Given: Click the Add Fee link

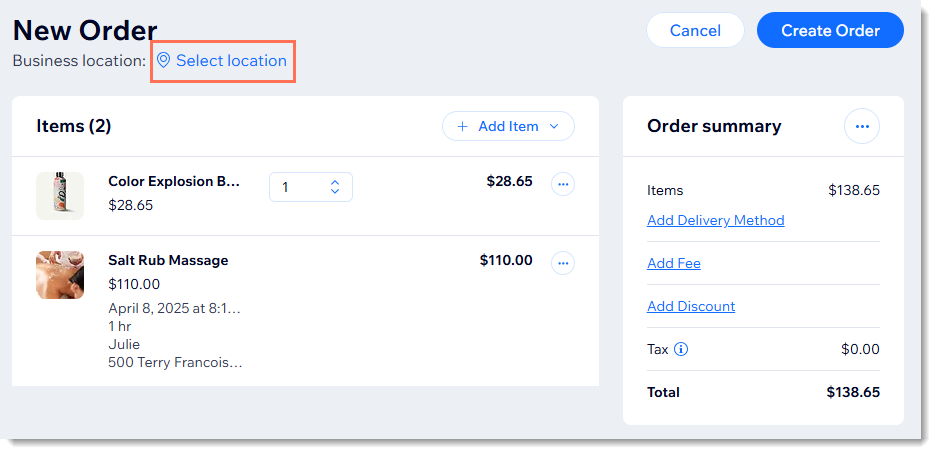Looking at the screenshot, I should (673, 264).
